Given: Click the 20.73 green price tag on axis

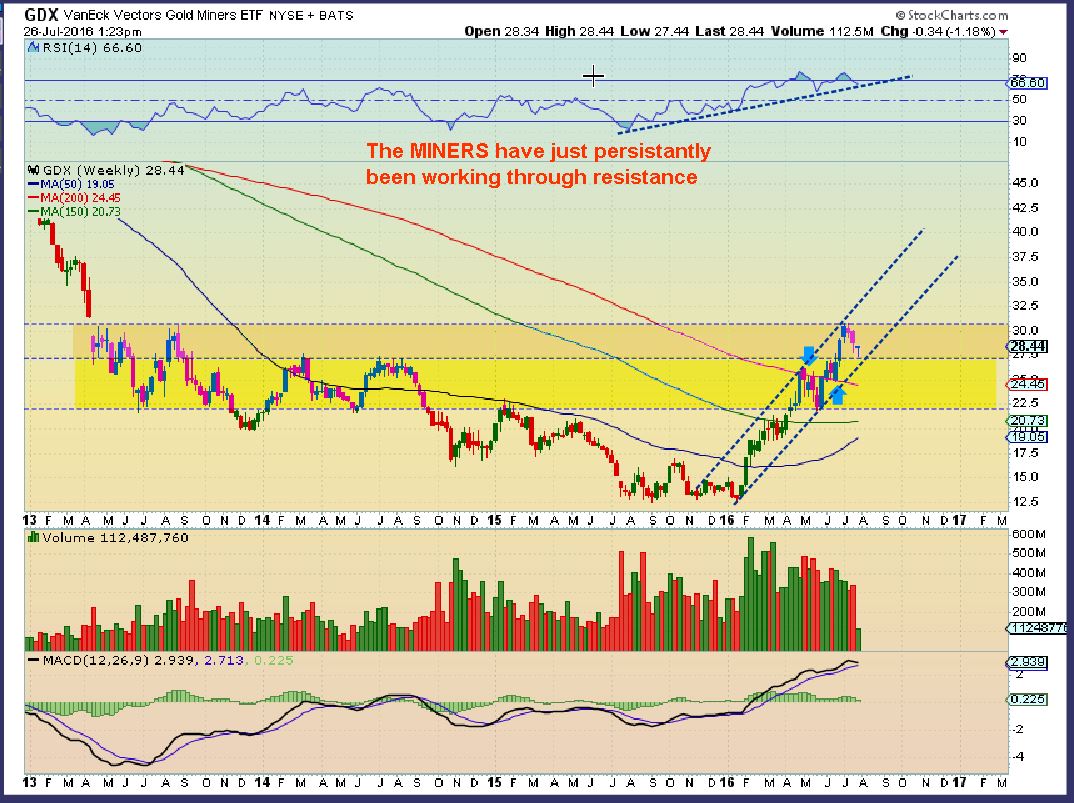Looking at the screenshot, I should point(1026,421).
